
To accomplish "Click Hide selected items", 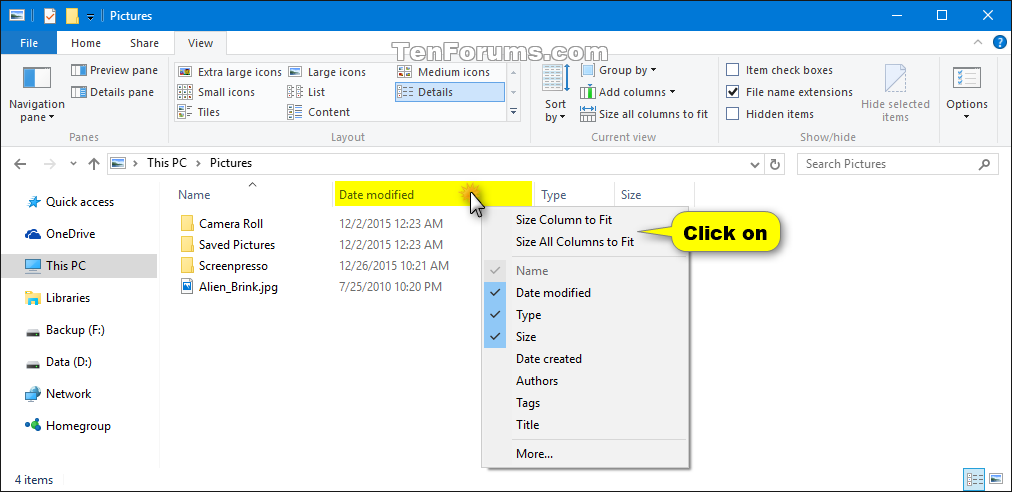I will [895, 94].
